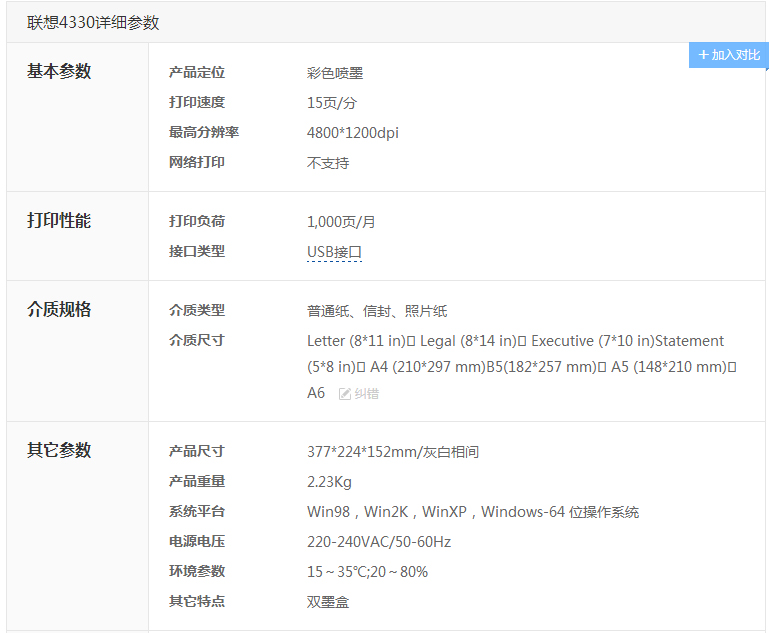
Task: Click the 打印负荷 label
Action: pyautogui.click(x=197, y=221)
